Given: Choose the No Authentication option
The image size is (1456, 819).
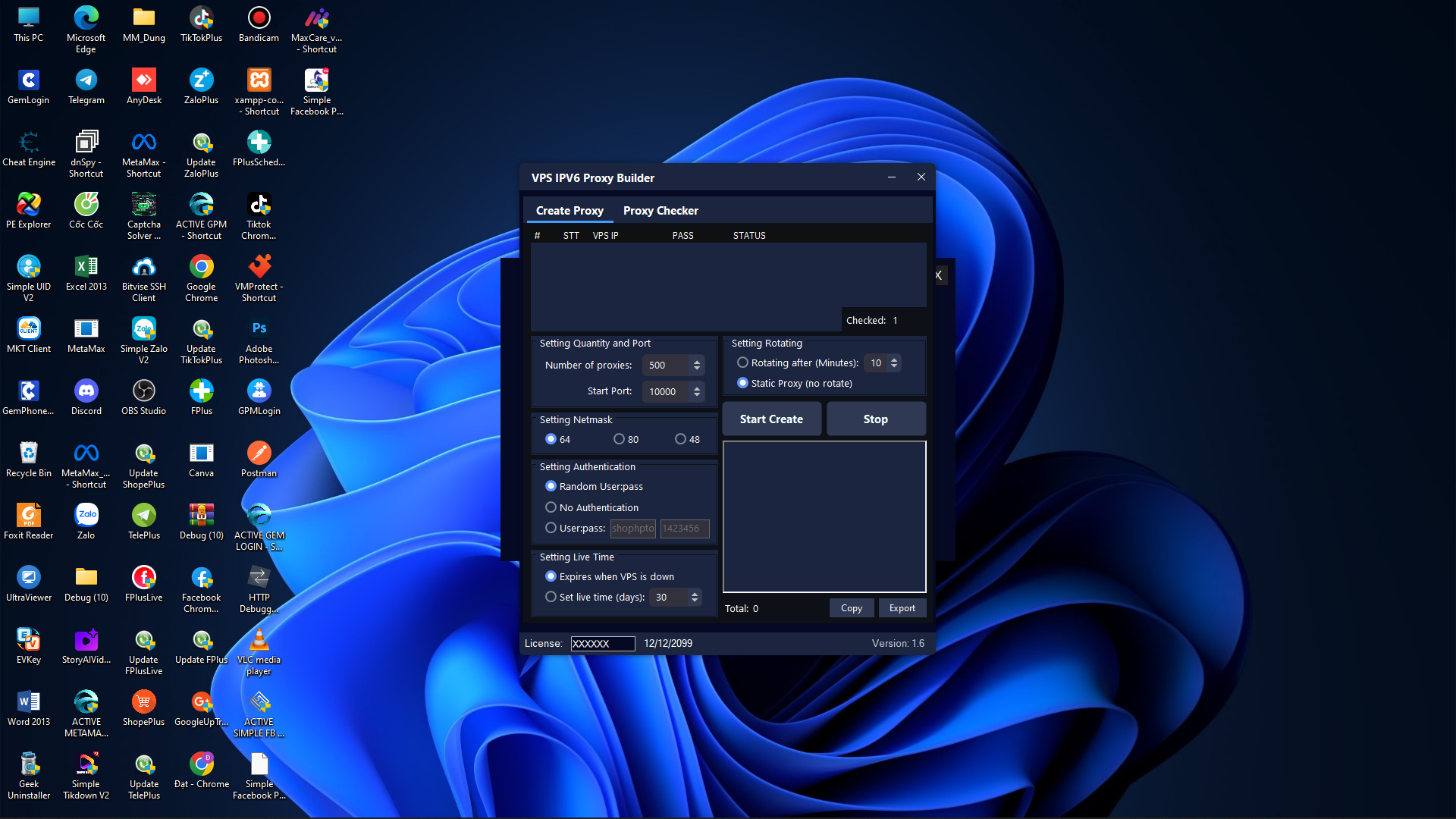Looking at the screenshot, I should click(x=551, y=507).
